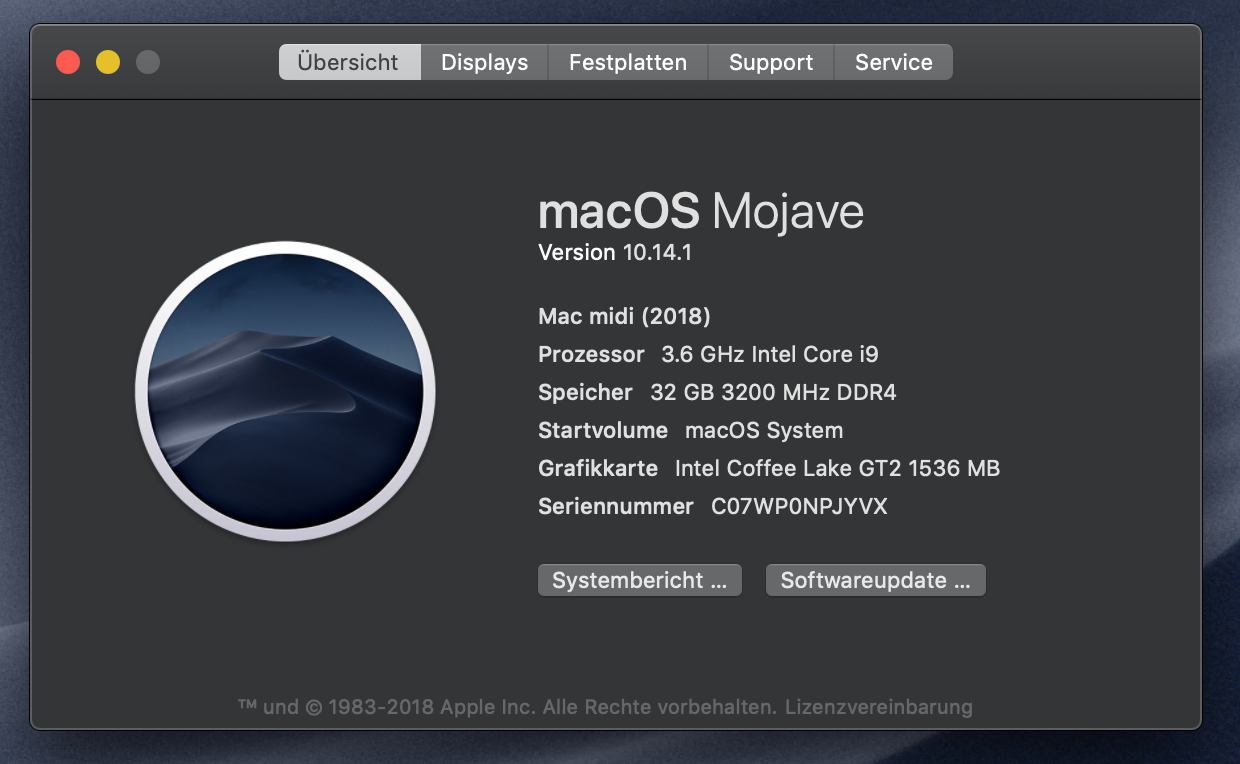Click the macOS System startup volume value
The width and height of the screenshot is (1240, 764).
click(x=764, y=431)
